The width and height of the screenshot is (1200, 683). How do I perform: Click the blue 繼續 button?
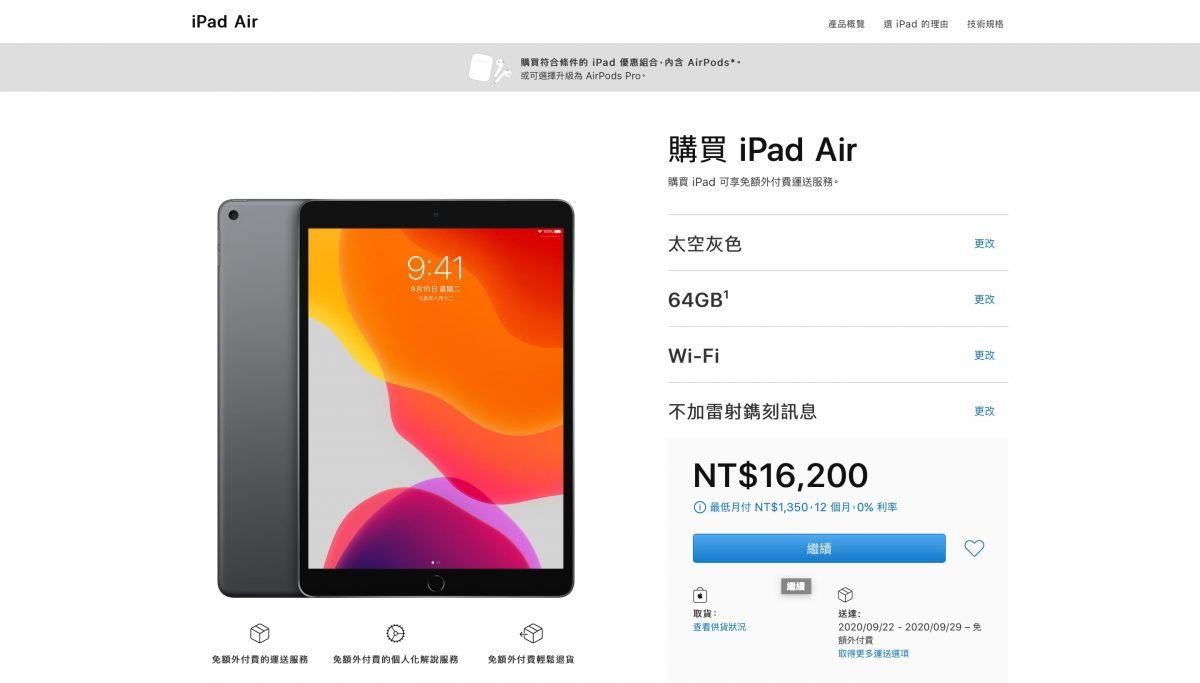tap(819, 548)
